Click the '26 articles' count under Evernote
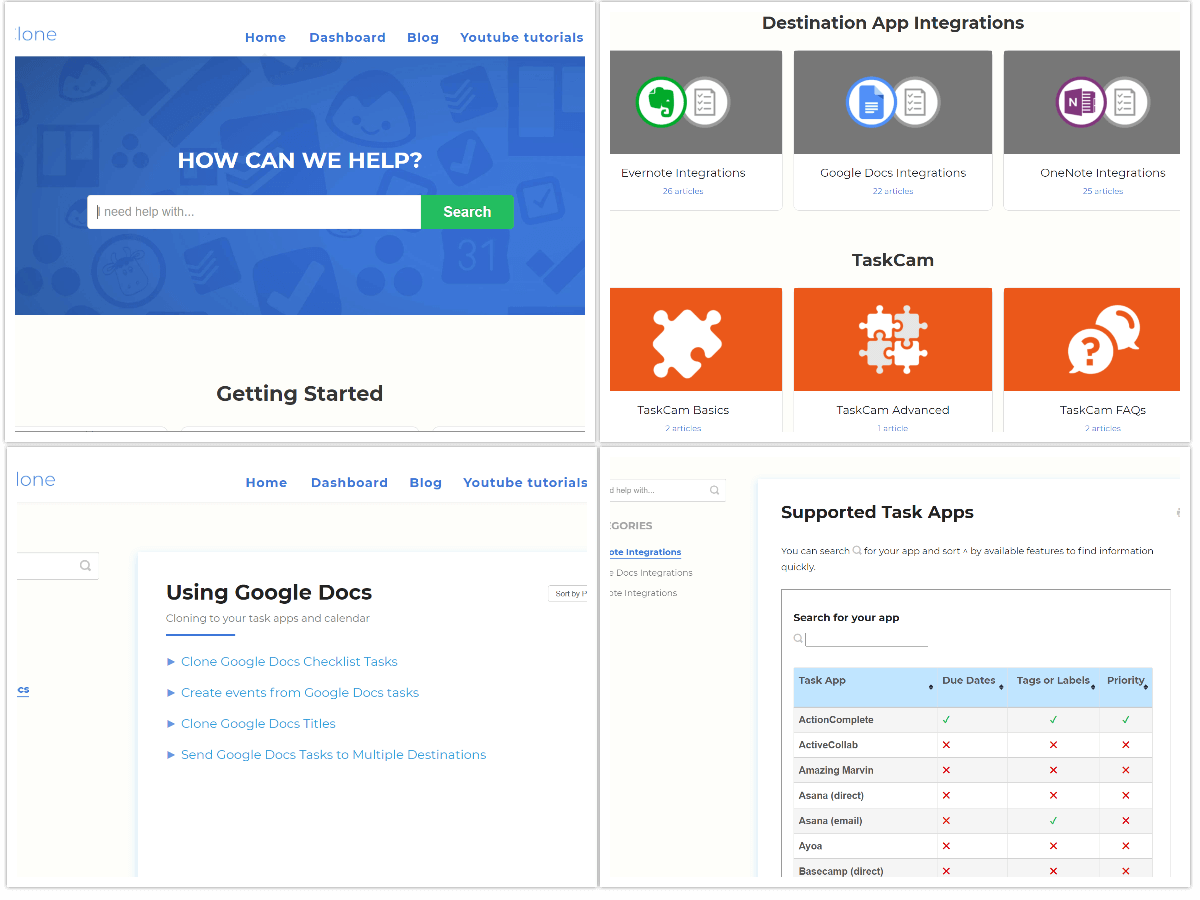 point(683,191)
